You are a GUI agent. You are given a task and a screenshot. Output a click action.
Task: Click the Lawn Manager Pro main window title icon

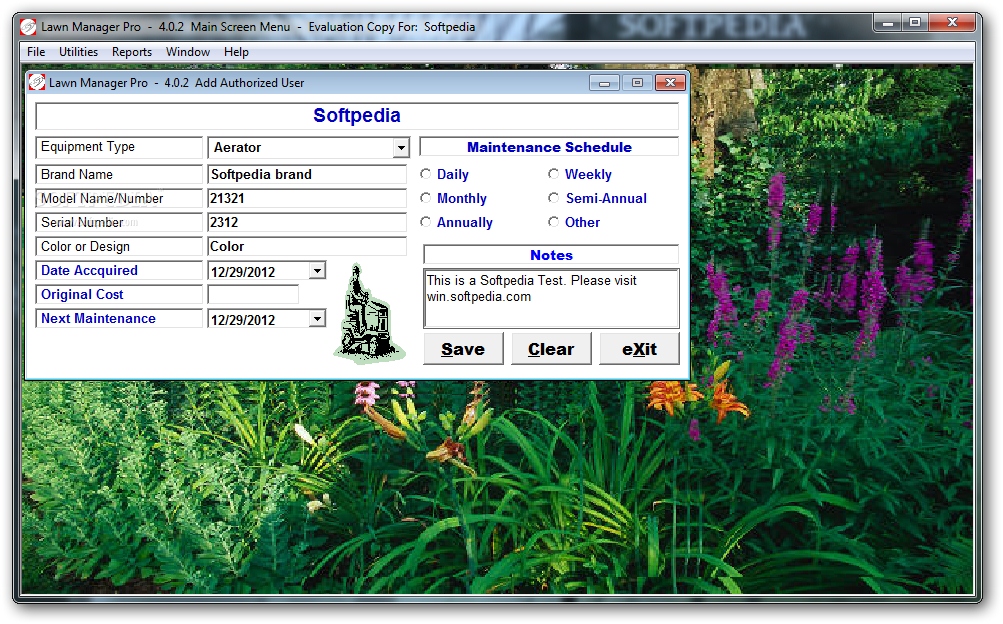(28, 27)
